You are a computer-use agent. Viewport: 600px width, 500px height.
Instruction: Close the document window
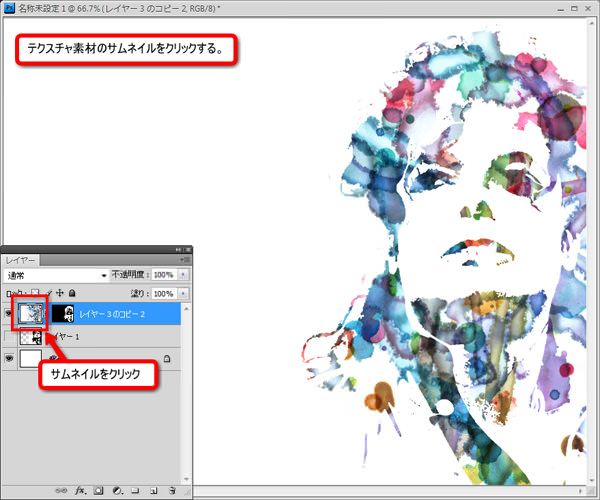coord(588,8)
